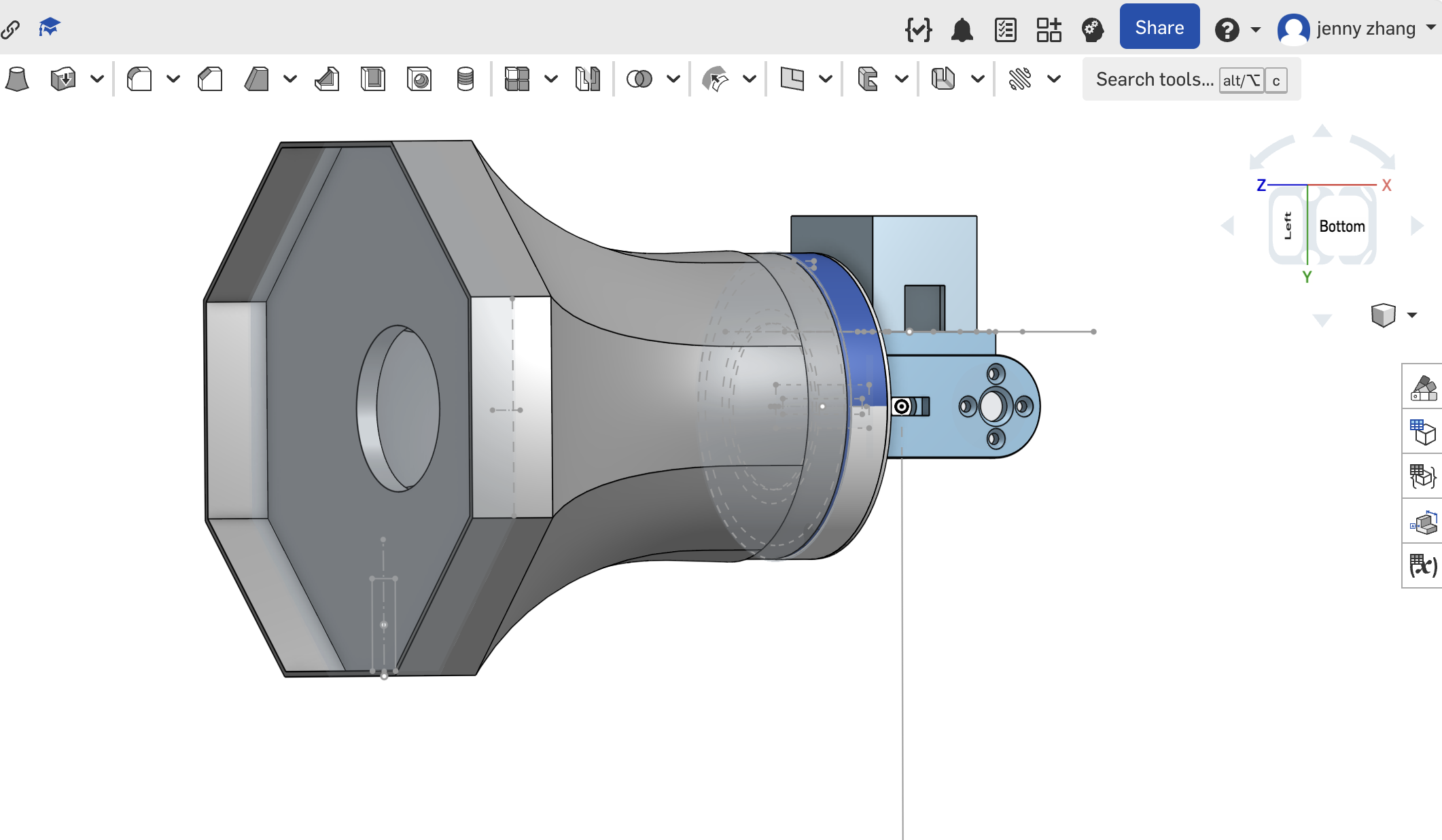Select the Move face tool icon
This screenshot has height=840, width=1442.
(716, 80)
